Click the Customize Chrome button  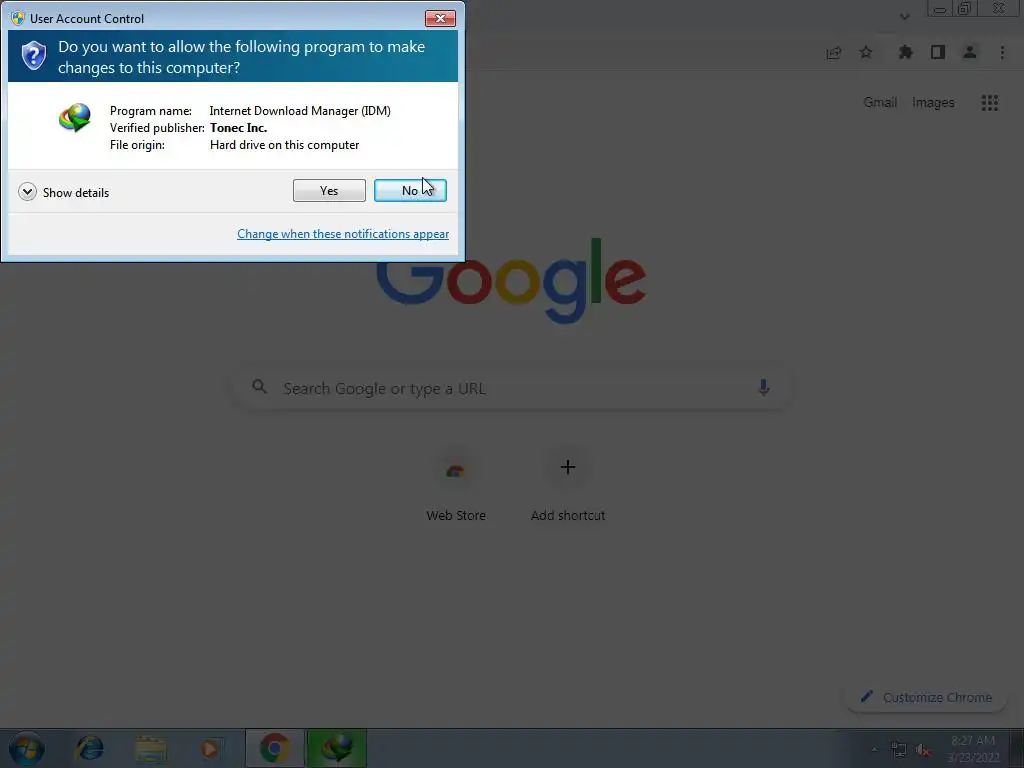click(x=926, y=697)
